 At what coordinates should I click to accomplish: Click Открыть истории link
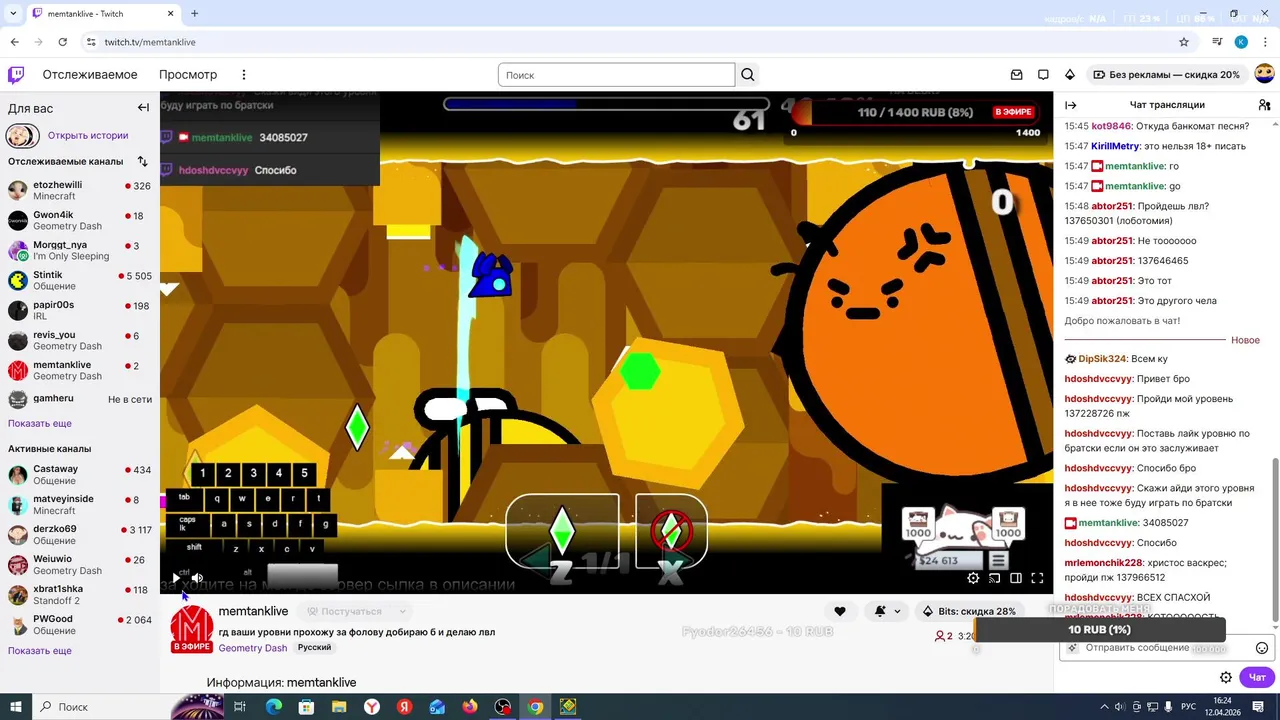coord(88,135)
